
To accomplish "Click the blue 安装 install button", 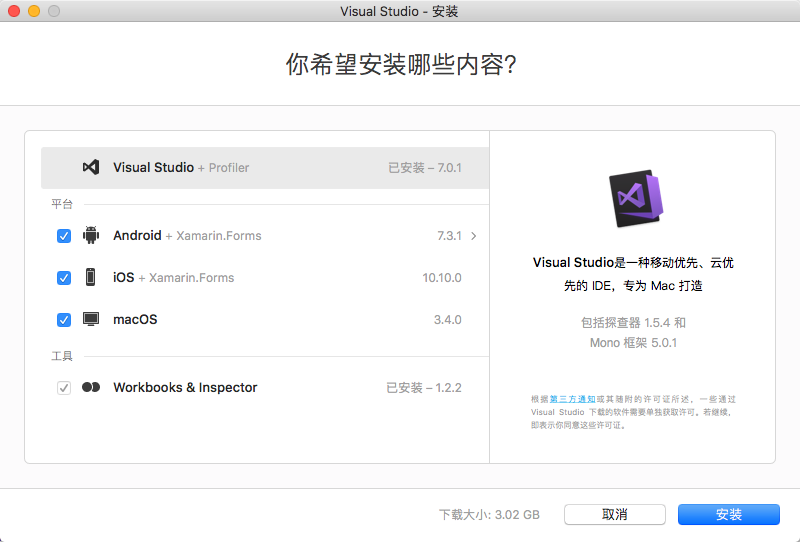I will coord(729,514).
